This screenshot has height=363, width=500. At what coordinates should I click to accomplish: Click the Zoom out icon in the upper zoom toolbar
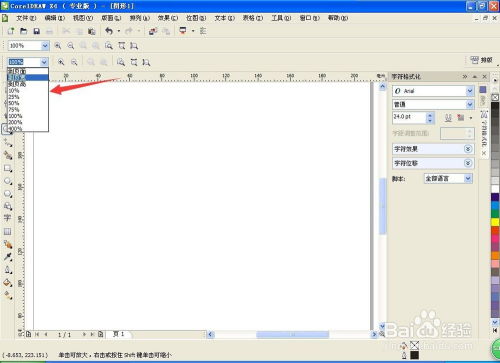pos(71,46)
